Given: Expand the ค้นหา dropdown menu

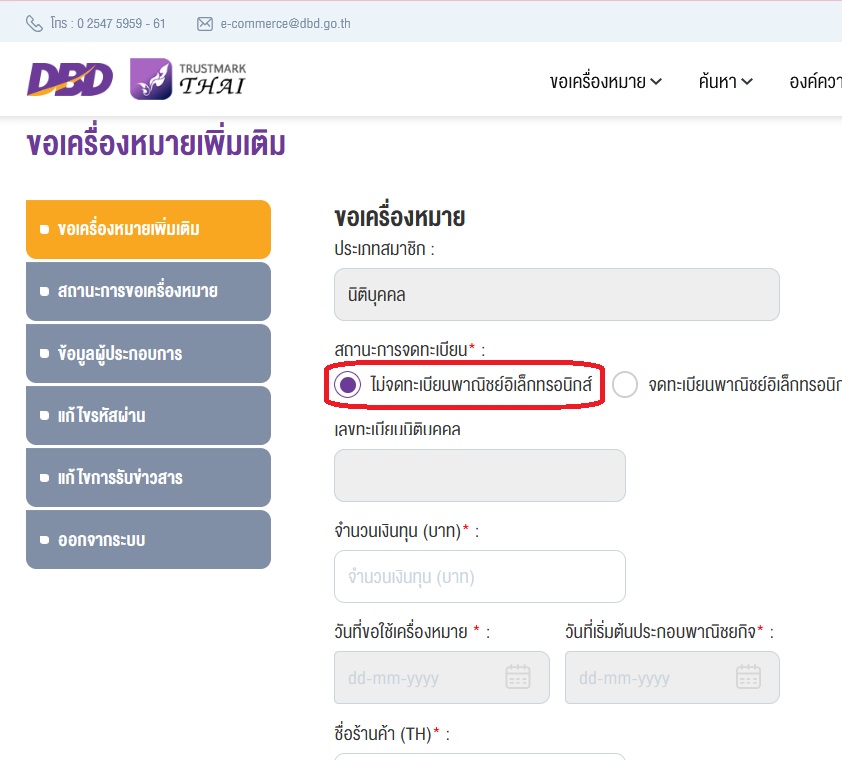Looking at the screenshot, I should pos(725,82).
